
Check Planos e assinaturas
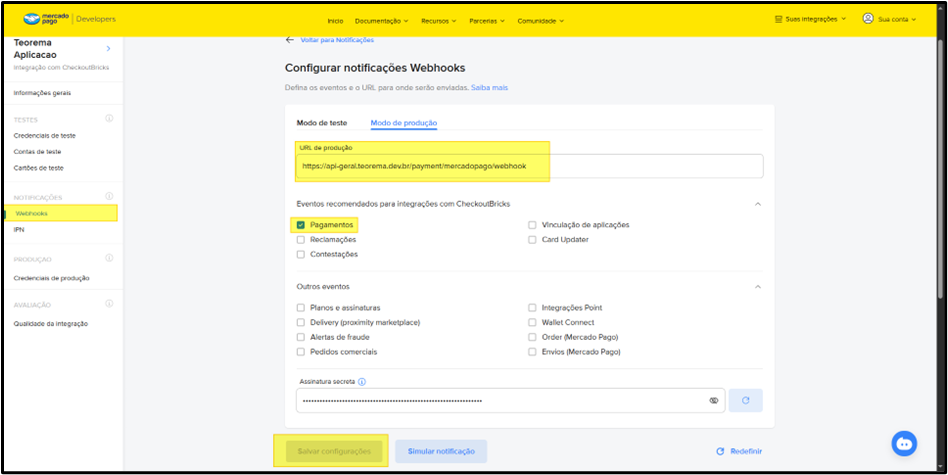(x=300, y=308)
